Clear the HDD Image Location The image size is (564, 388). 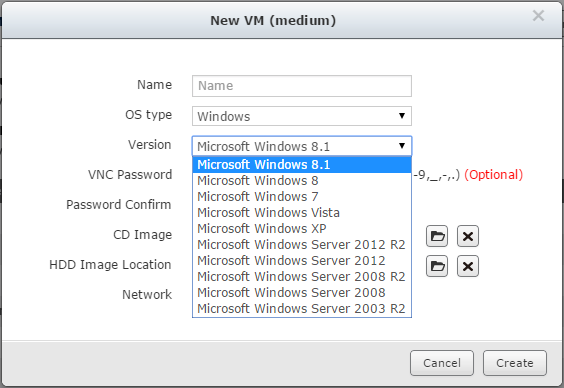click(x=468, y=266)
